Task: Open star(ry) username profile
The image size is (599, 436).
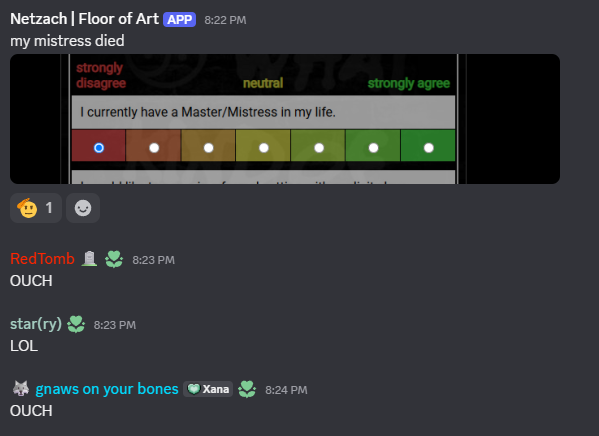Action: point(36,324)
